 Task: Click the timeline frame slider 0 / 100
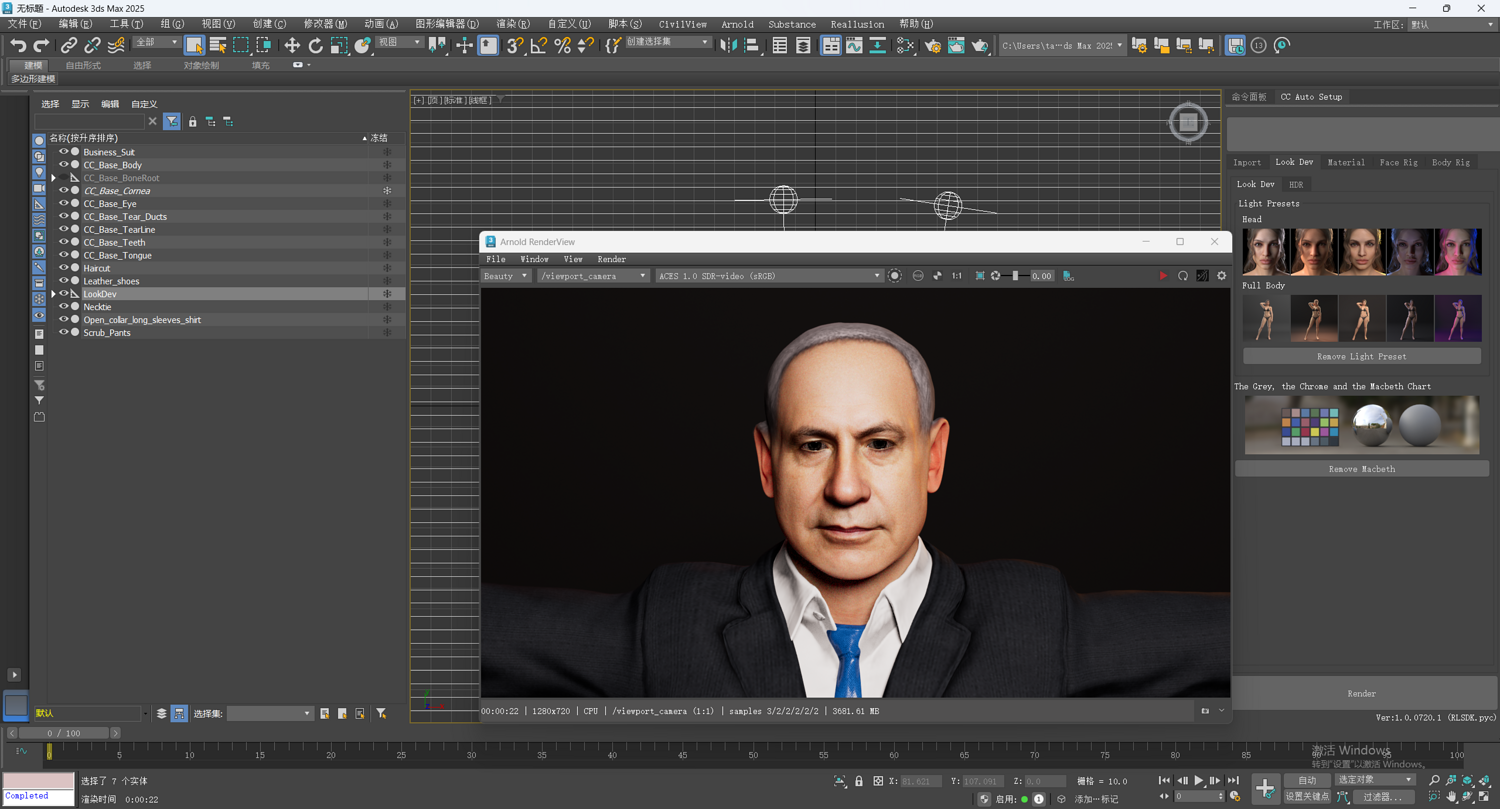click(64, 733)
